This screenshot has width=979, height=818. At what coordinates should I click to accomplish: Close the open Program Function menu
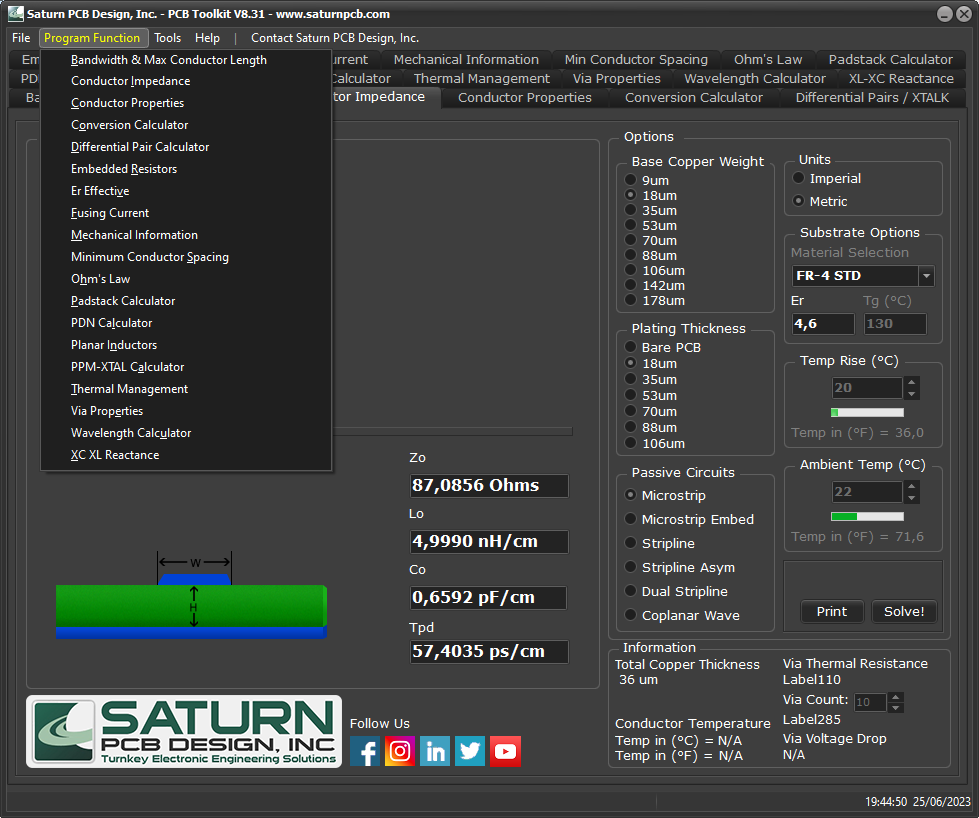coord(92,38)
